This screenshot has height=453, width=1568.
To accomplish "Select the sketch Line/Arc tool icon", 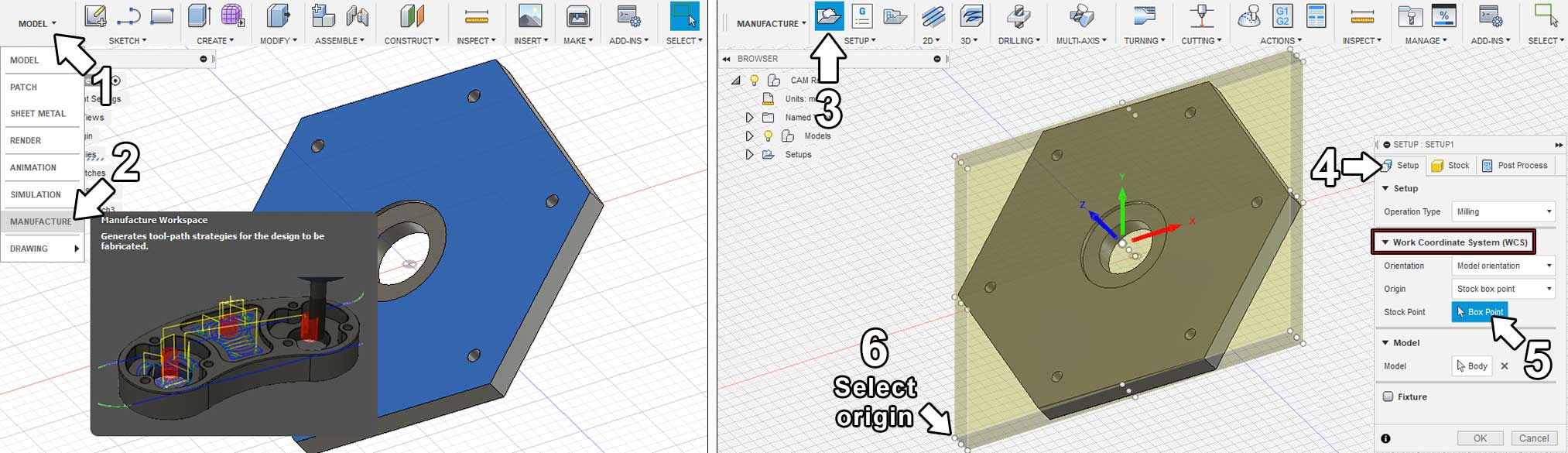I will pos(128,15).
